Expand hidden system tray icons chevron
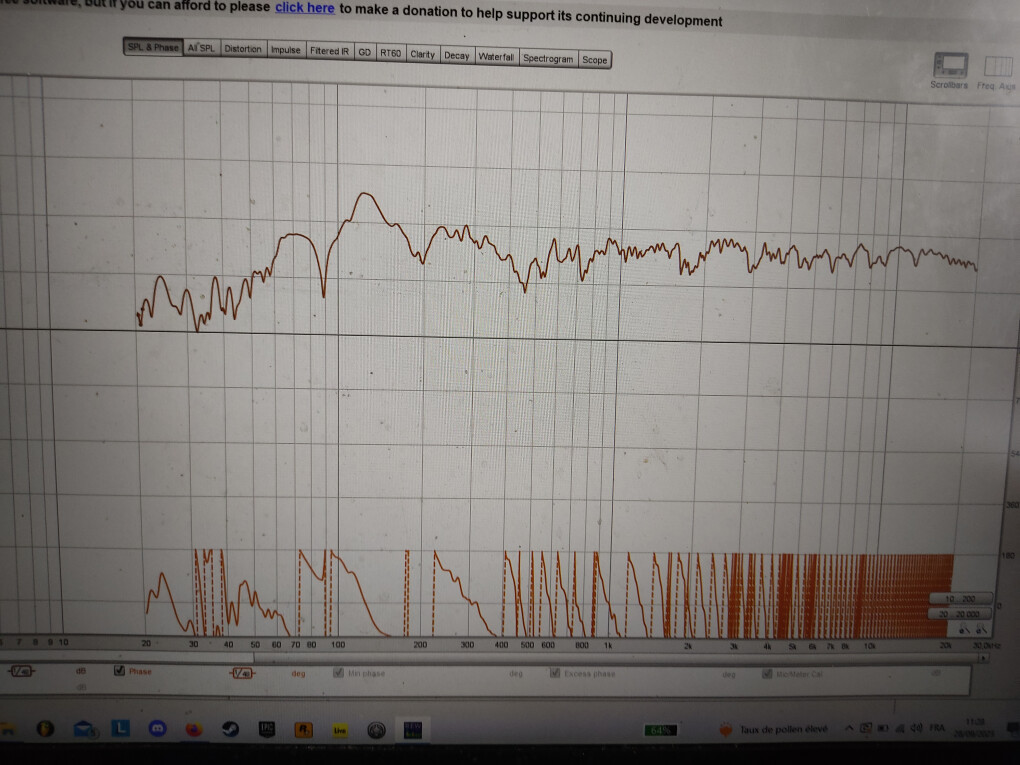The height and width of the screenshot is (765, 1020). (x=849, y=728)
